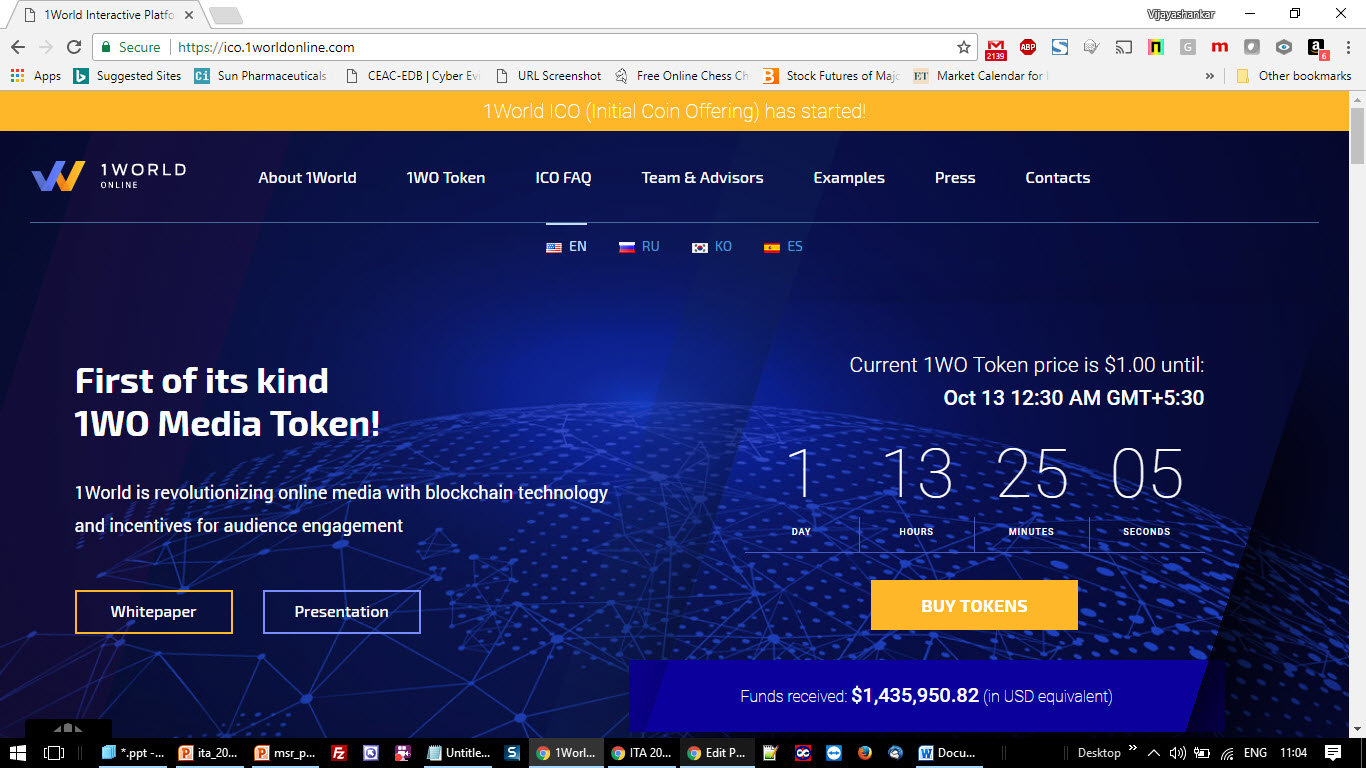Screen dimensions: 1366x768
Task: Open the Whitepaper button
Action: click(153, 612)
